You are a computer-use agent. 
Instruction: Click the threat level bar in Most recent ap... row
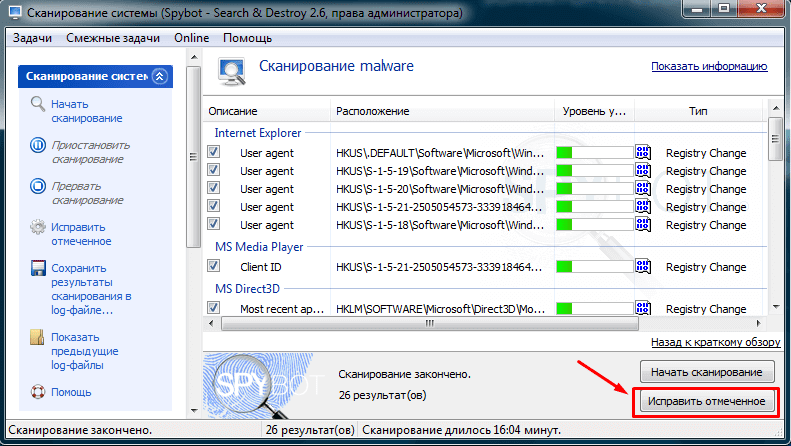point(594,308)
